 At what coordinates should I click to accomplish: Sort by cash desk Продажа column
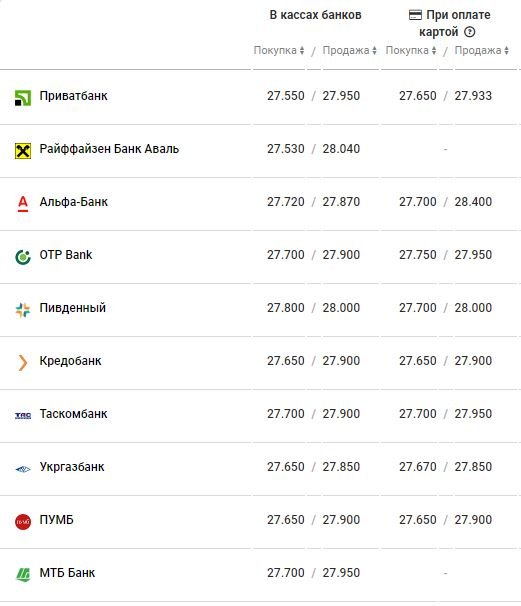[x=349, y=50]
